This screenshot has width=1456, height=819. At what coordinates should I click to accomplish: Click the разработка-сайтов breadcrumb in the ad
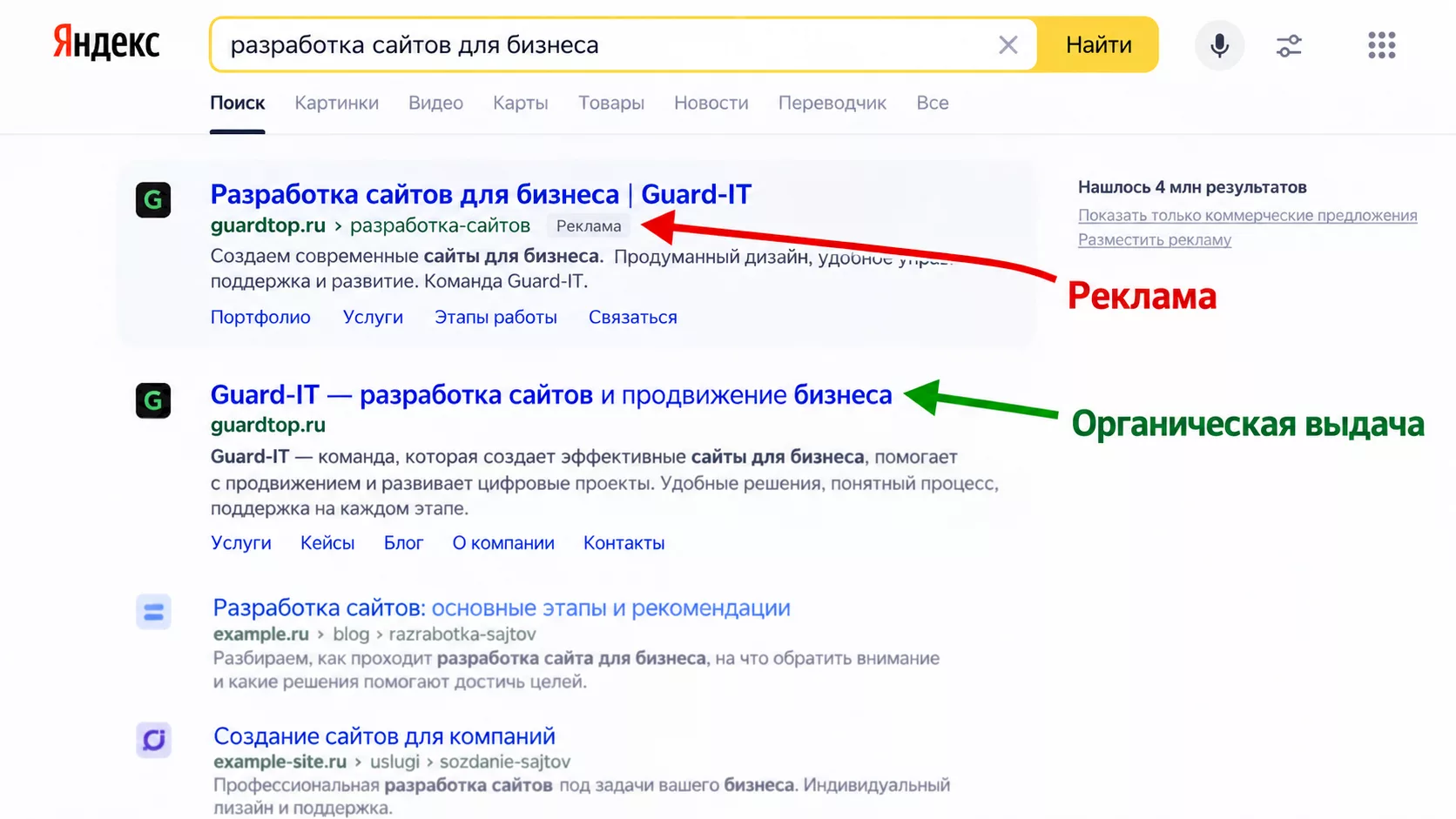click(440, 225)
